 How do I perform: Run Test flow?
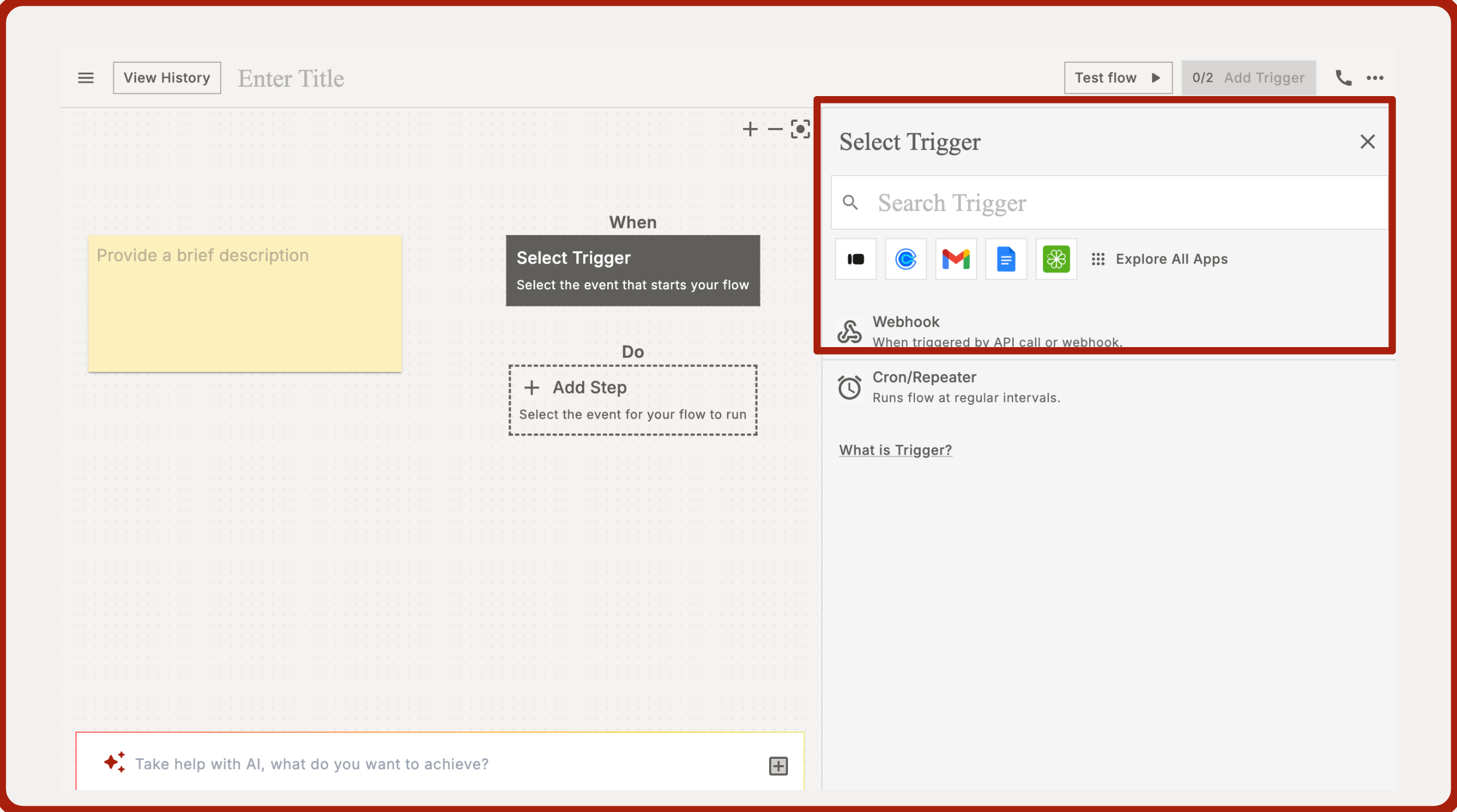point(1118,78)
